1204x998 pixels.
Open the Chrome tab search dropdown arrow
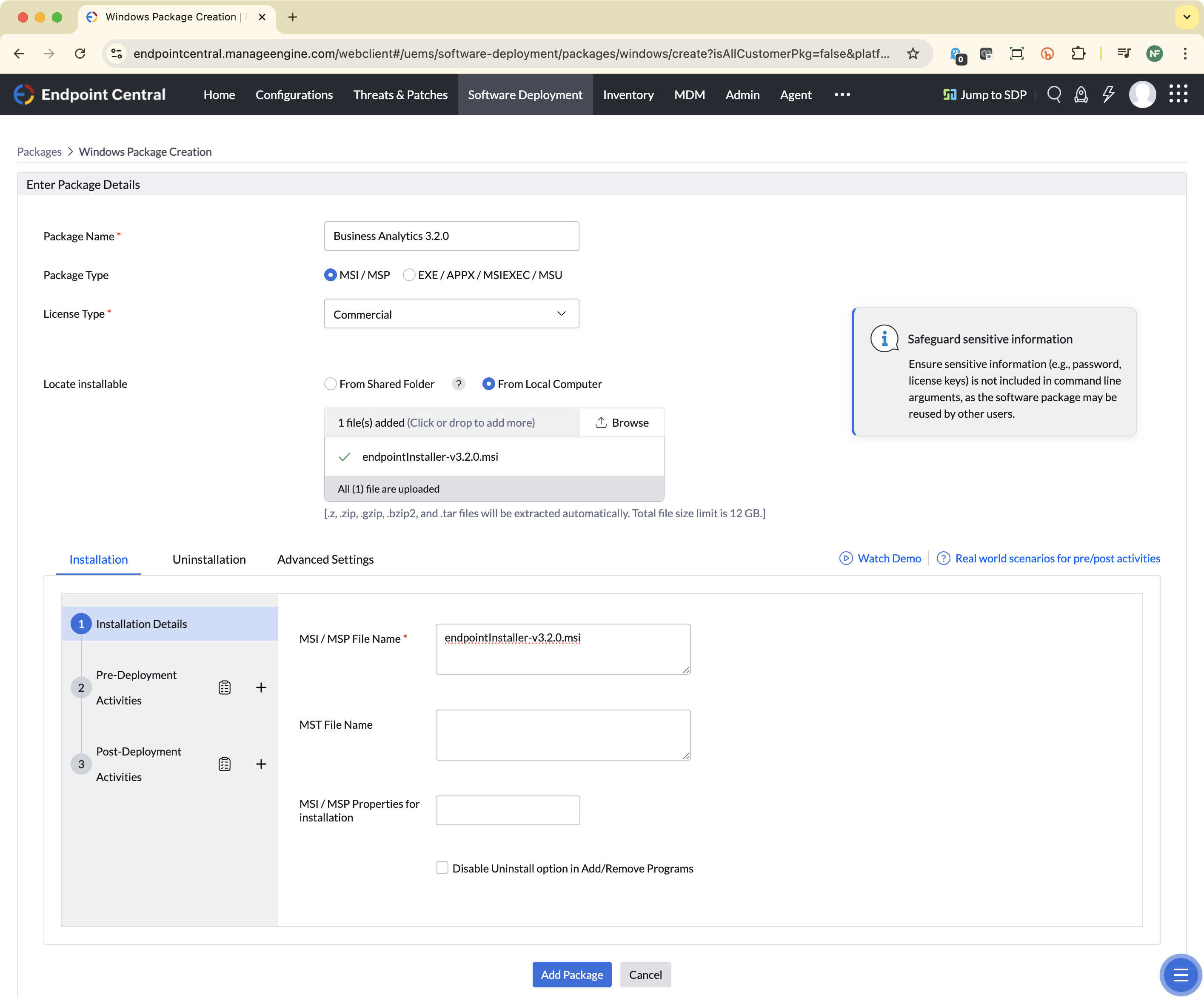(x=1187, y=17)
